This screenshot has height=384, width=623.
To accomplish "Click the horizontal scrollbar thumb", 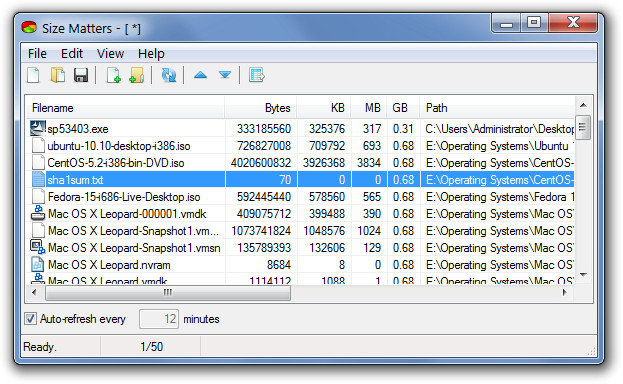I will point(168,293).
